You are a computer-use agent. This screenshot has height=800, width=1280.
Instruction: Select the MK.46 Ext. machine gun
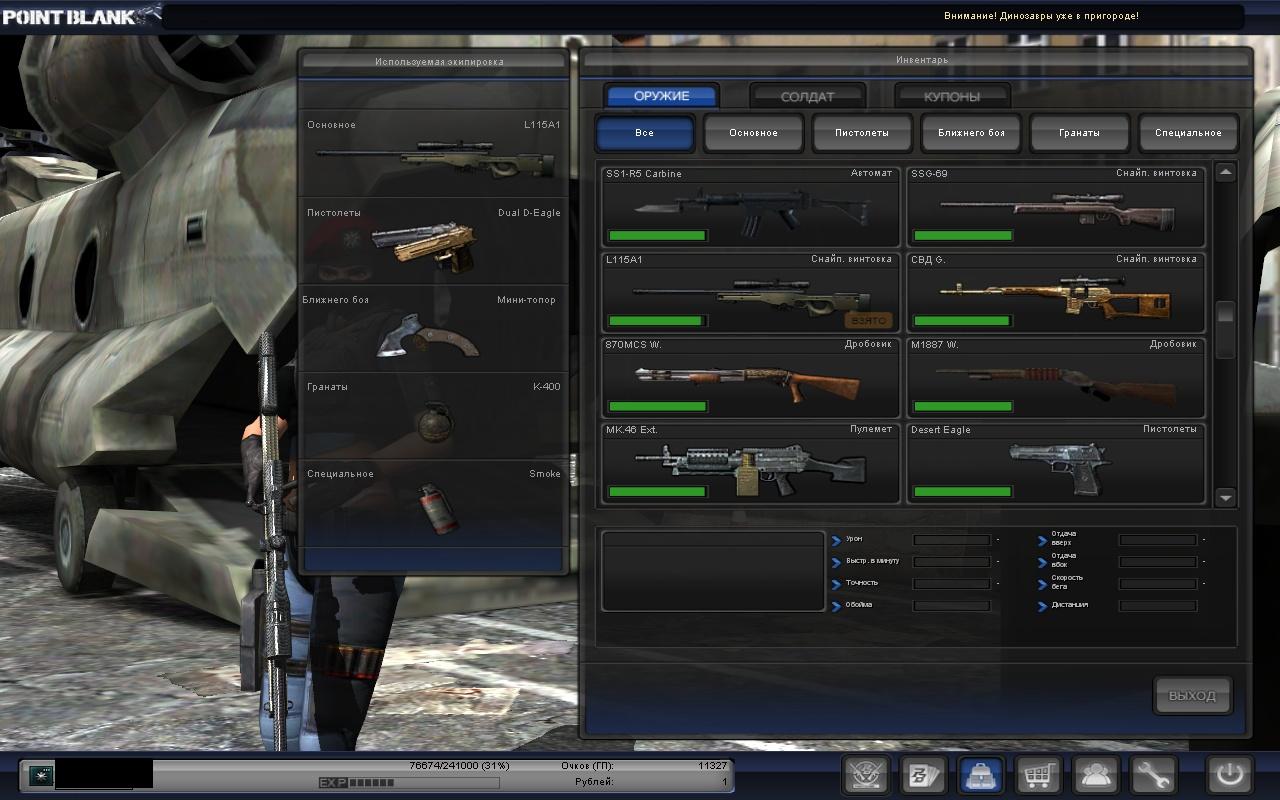click(751, 464)
